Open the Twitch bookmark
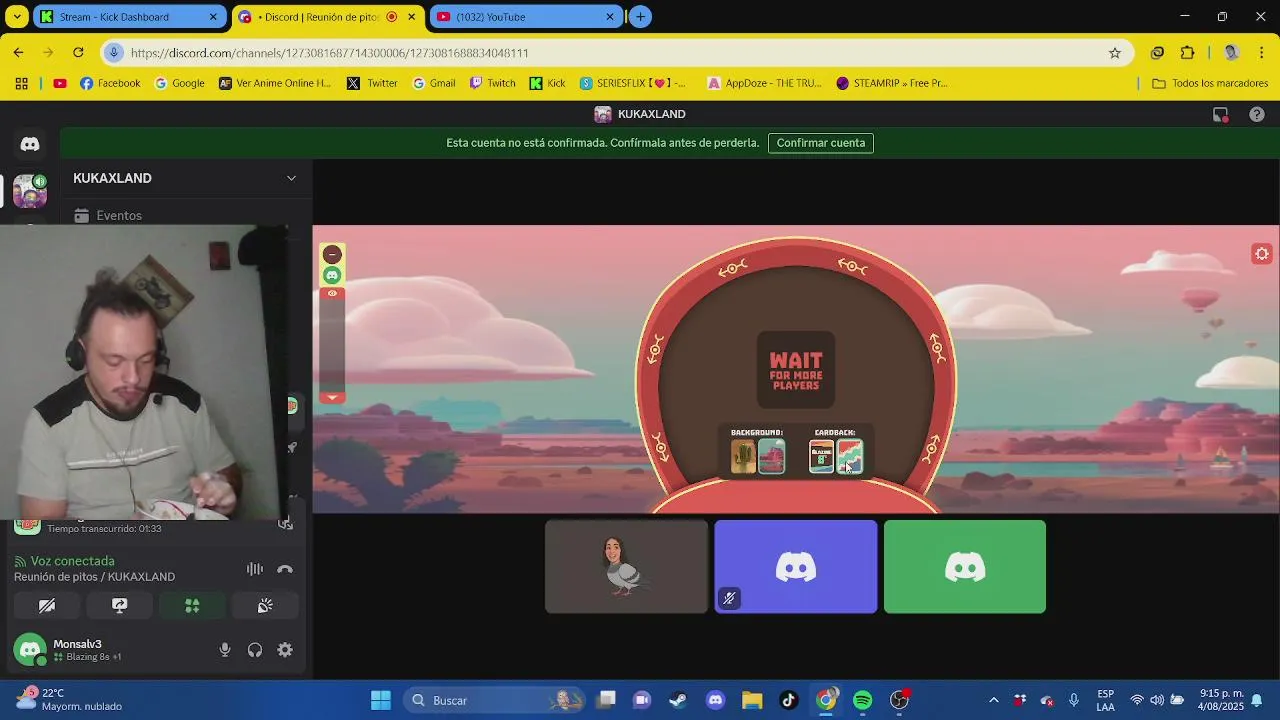 tap(493, 84)
